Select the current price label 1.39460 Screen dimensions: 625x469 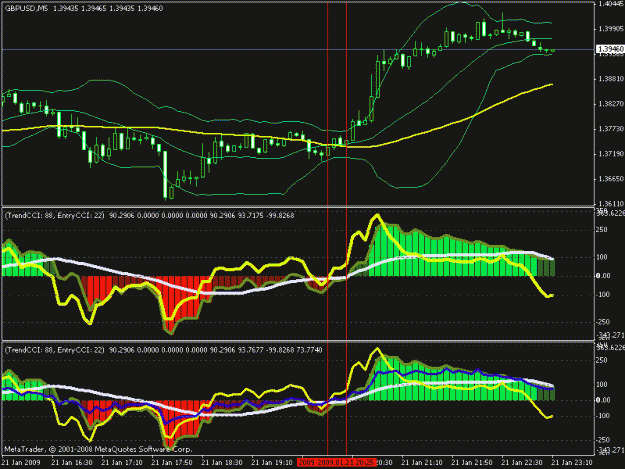tap(610, 49)
